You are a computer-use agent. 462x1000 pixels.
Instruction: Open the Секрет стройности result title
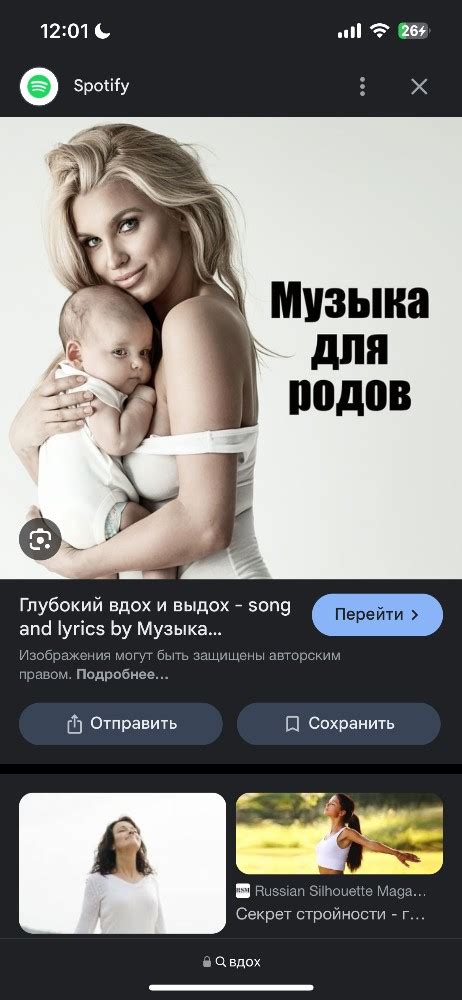(x=330, y=915)
